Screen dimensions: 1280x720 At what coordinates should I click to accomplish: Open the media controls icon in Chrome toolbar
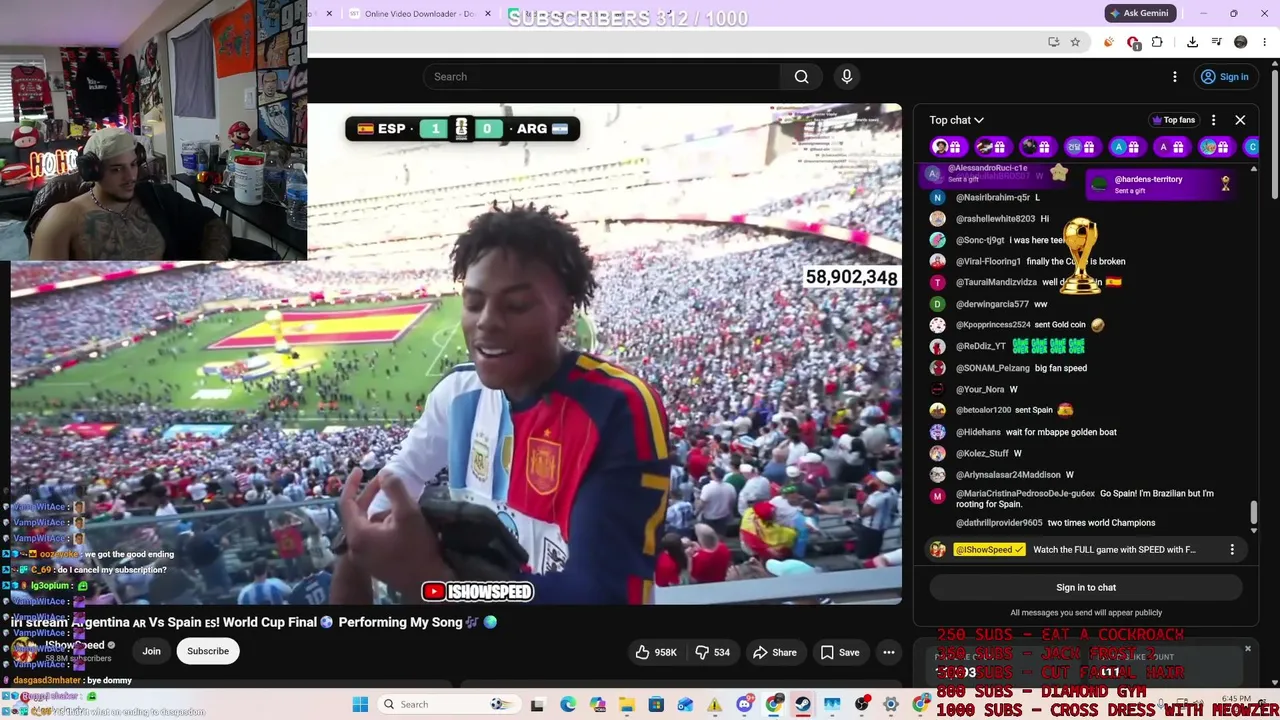[x=1217, y=42]
